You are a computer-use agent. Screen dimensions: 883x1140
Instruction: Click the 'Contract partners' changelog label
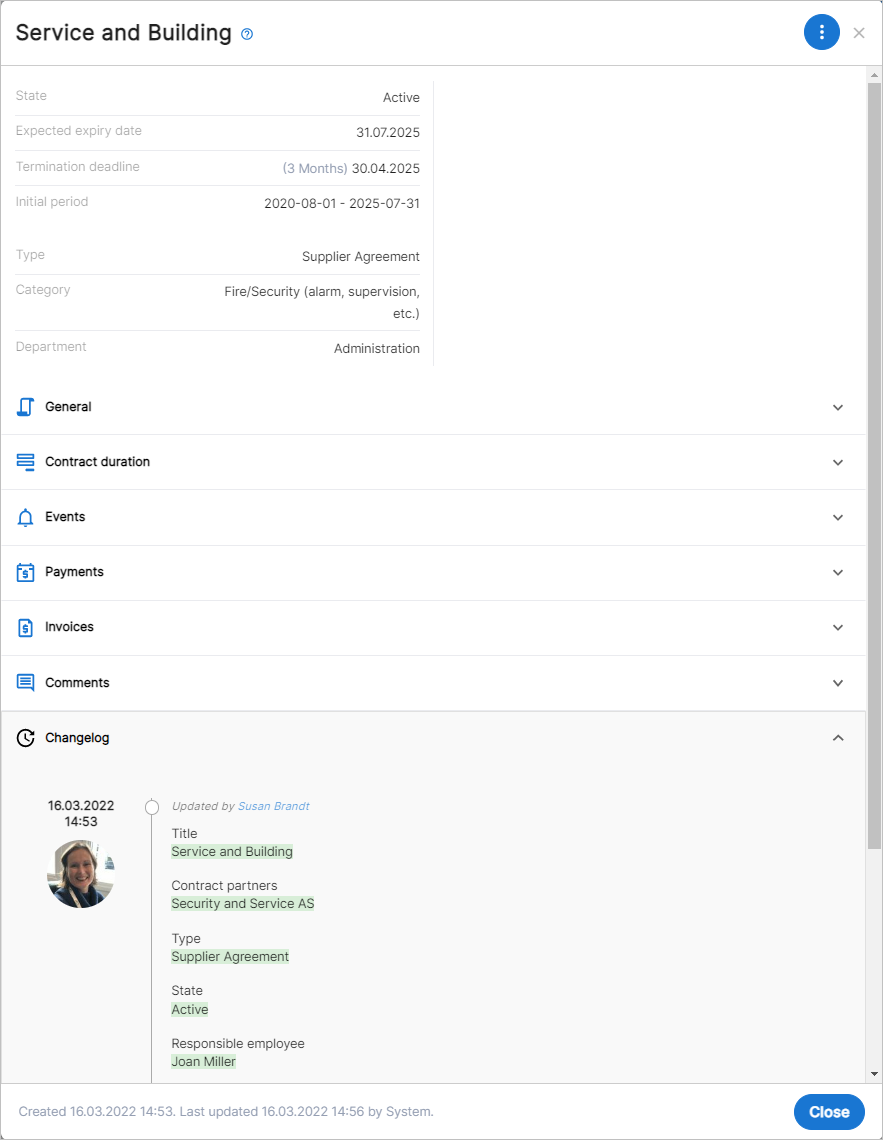[x=224, y=886]
